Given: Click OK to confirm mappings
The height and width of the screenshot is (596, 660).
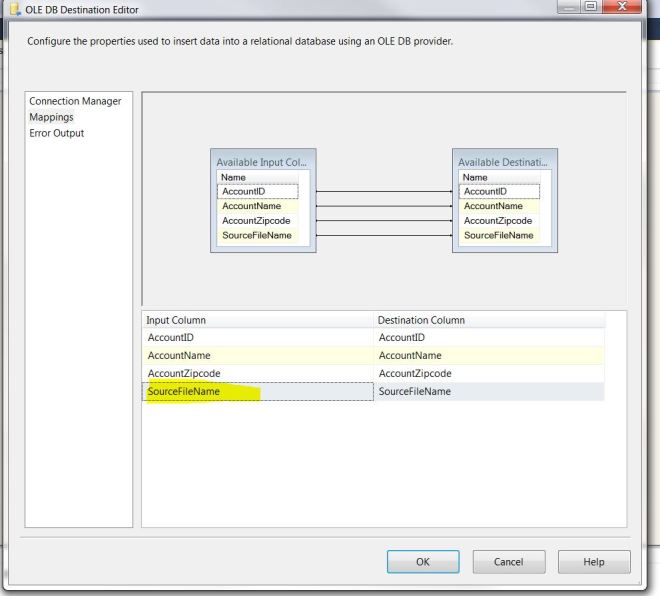Looking at the screenshot, I should coord(422,562).
